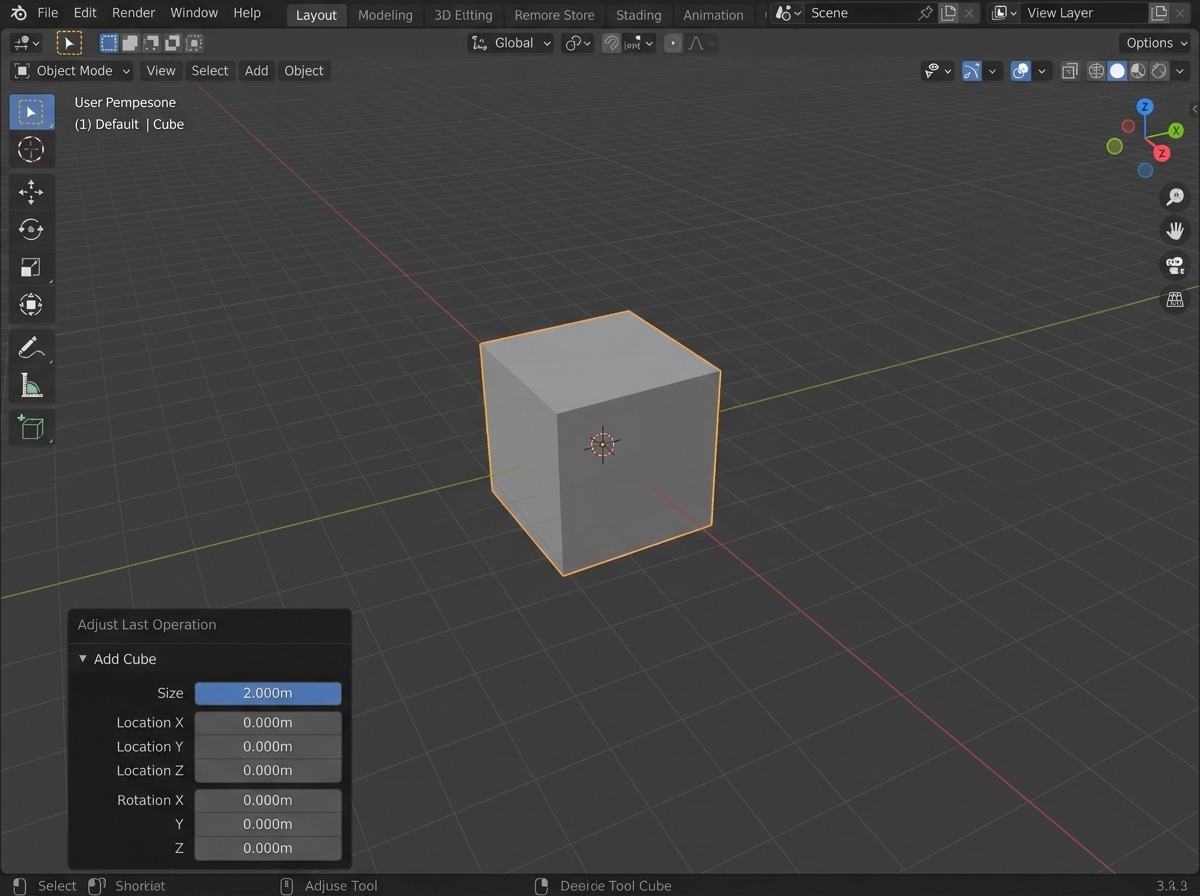Click the green X axis gizmo handle
Image resolution: width=1200 pixels, height=896 pixels.
pyautogui.click(x=1176, y=131)
